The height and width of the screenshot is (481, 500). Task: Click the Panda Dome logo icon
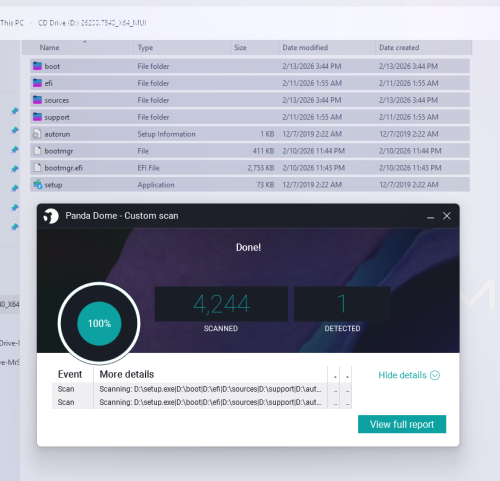point(51,216)
